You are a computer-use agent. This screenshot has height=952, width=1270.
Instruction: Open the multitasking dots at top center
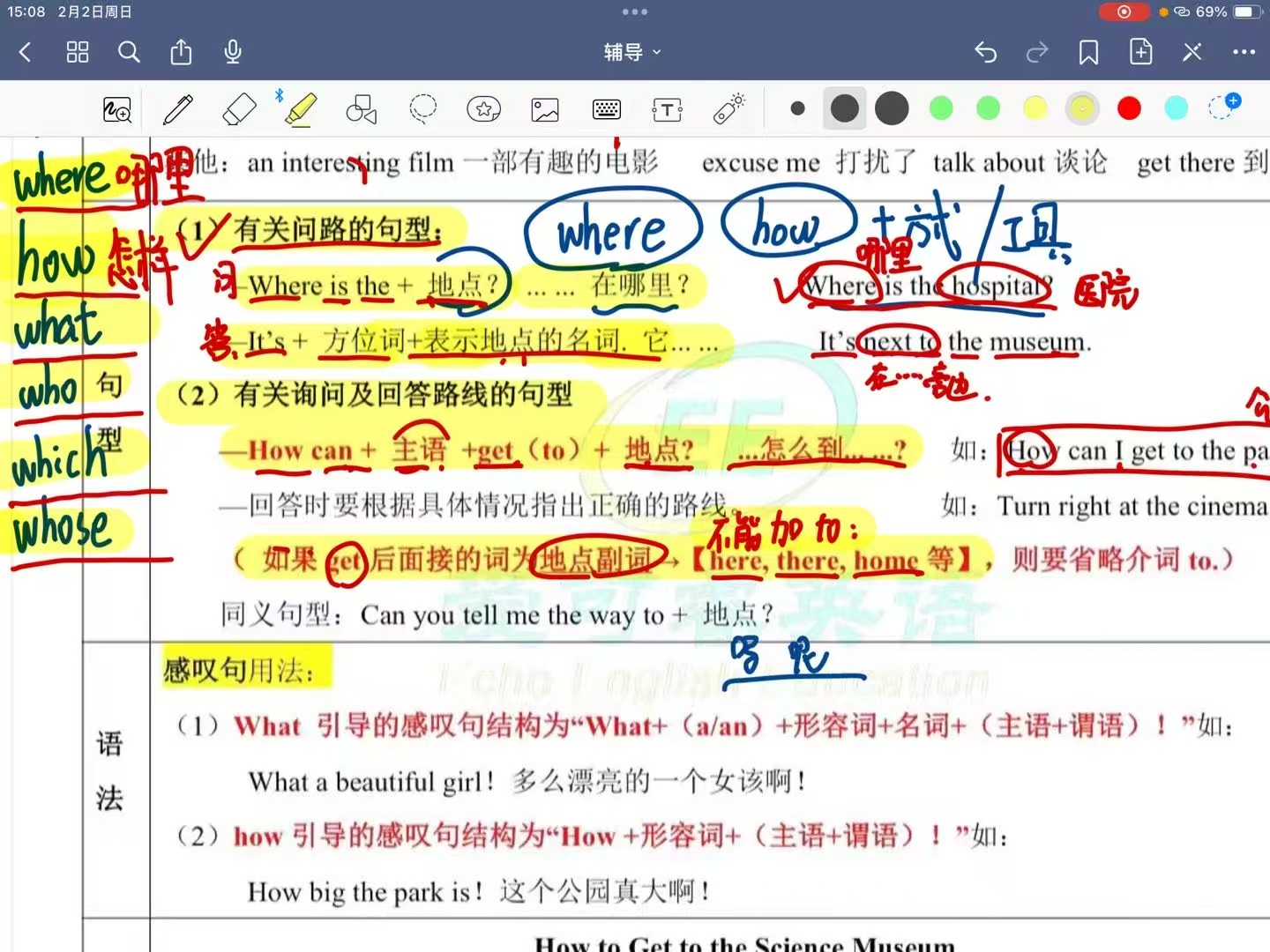coord(634,12)
